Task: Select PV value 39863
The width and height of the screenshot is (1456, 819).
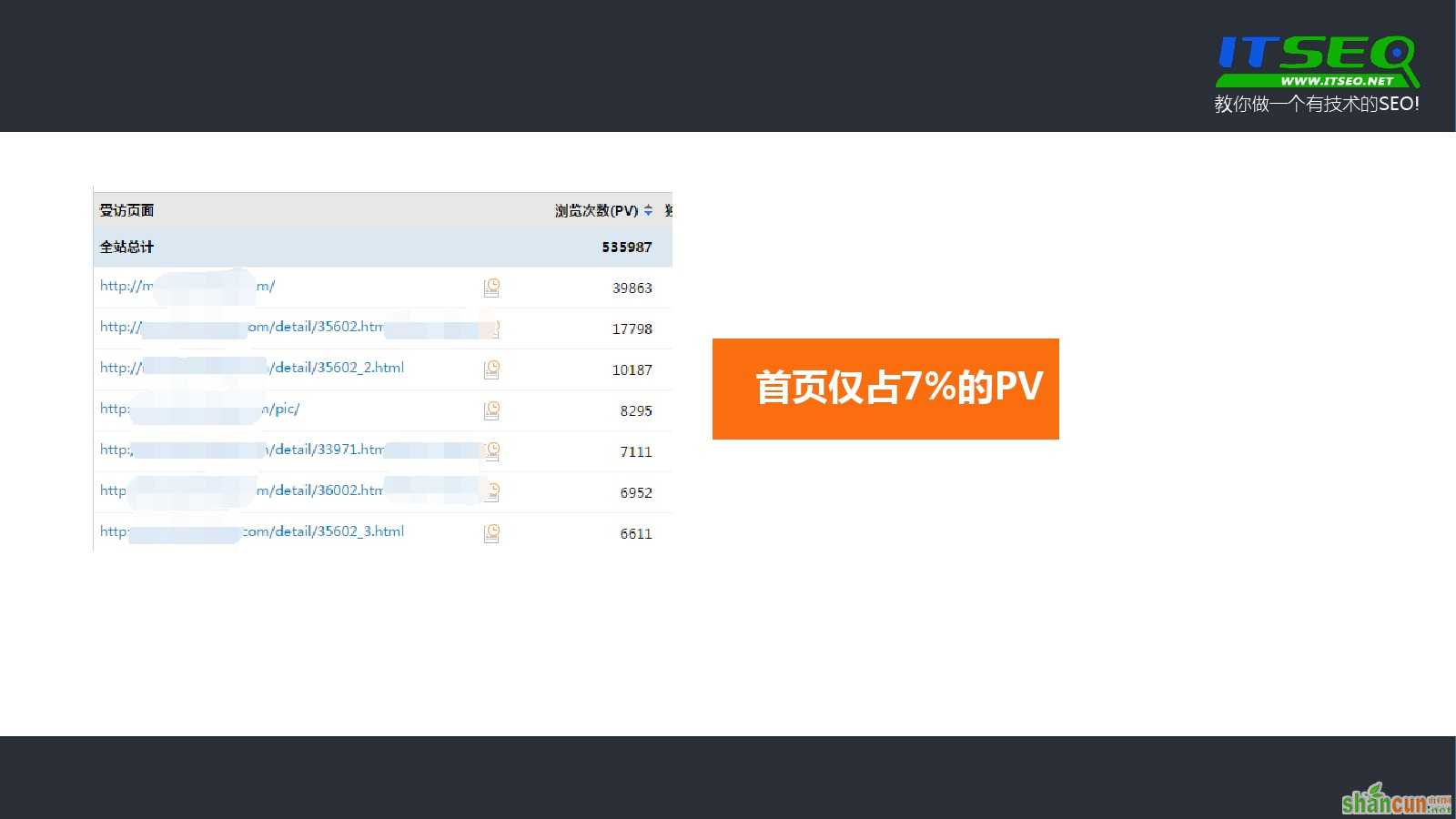Action: tap(632, 288)
